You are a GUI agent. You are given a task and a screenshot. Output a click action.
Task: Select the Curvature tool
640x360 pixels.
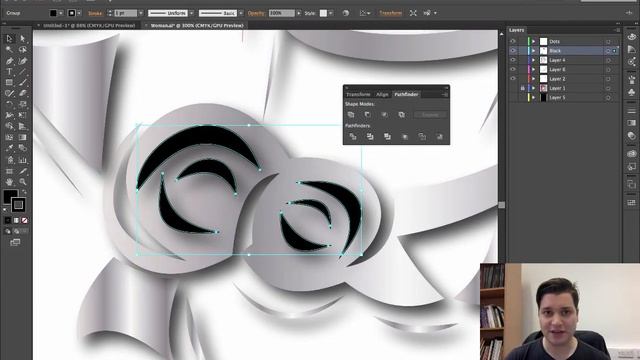[x=22, y=61]
